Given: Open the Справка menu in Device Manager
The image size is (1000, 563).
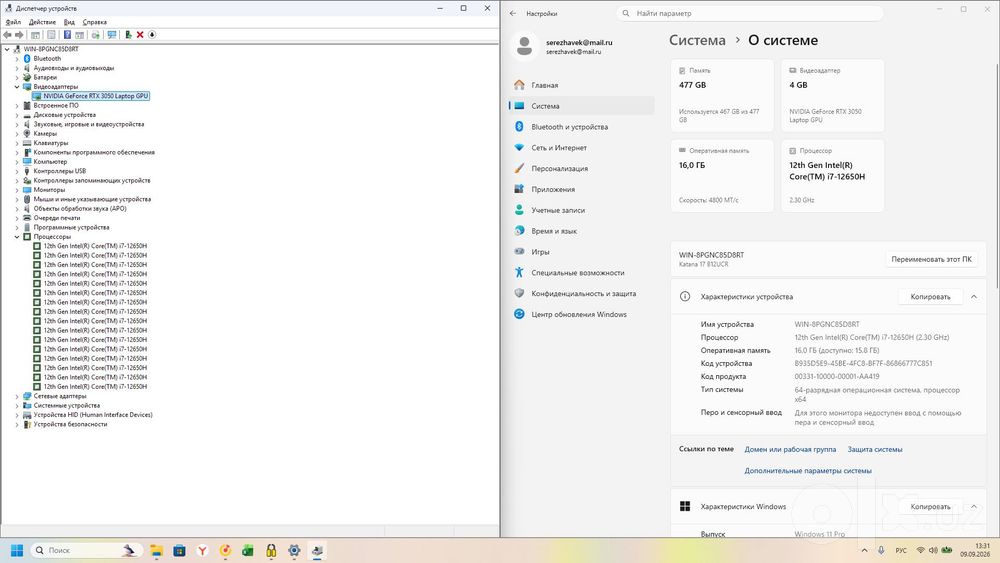Looking at the screenshot, I should tap(94, 22).
